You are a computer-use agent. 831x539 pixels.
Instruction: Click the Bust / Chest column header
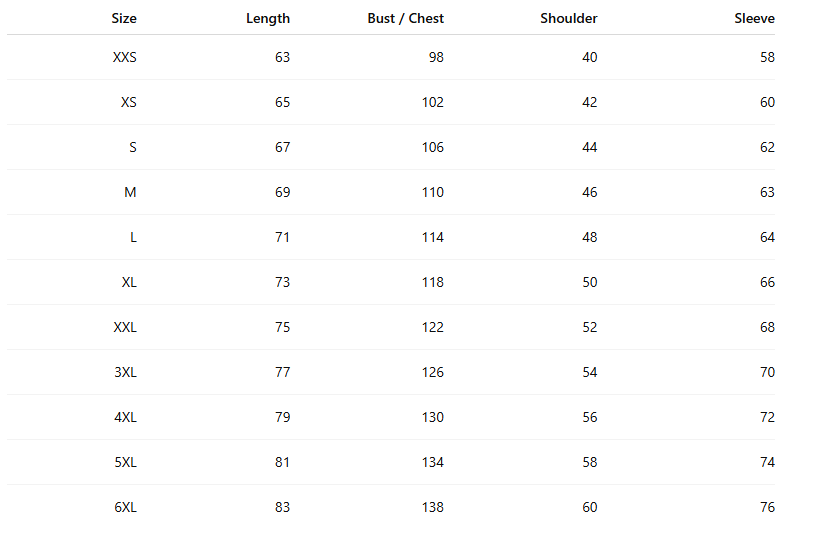tap(405, 18)
